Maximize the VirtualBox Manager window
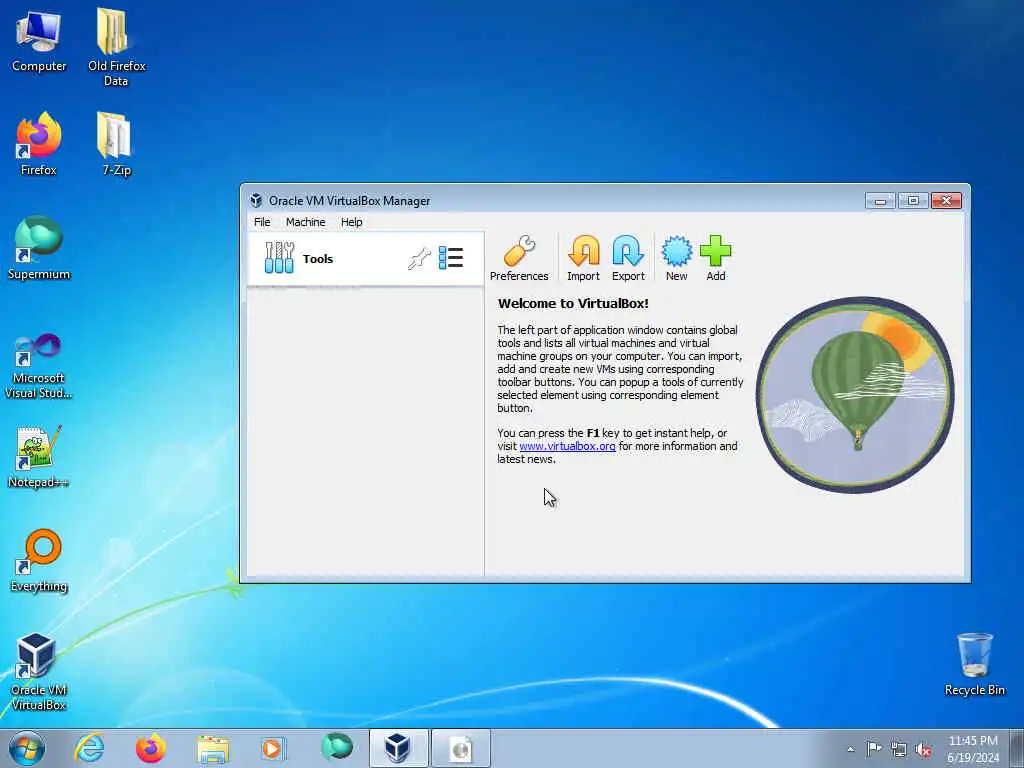 point(913,200)
